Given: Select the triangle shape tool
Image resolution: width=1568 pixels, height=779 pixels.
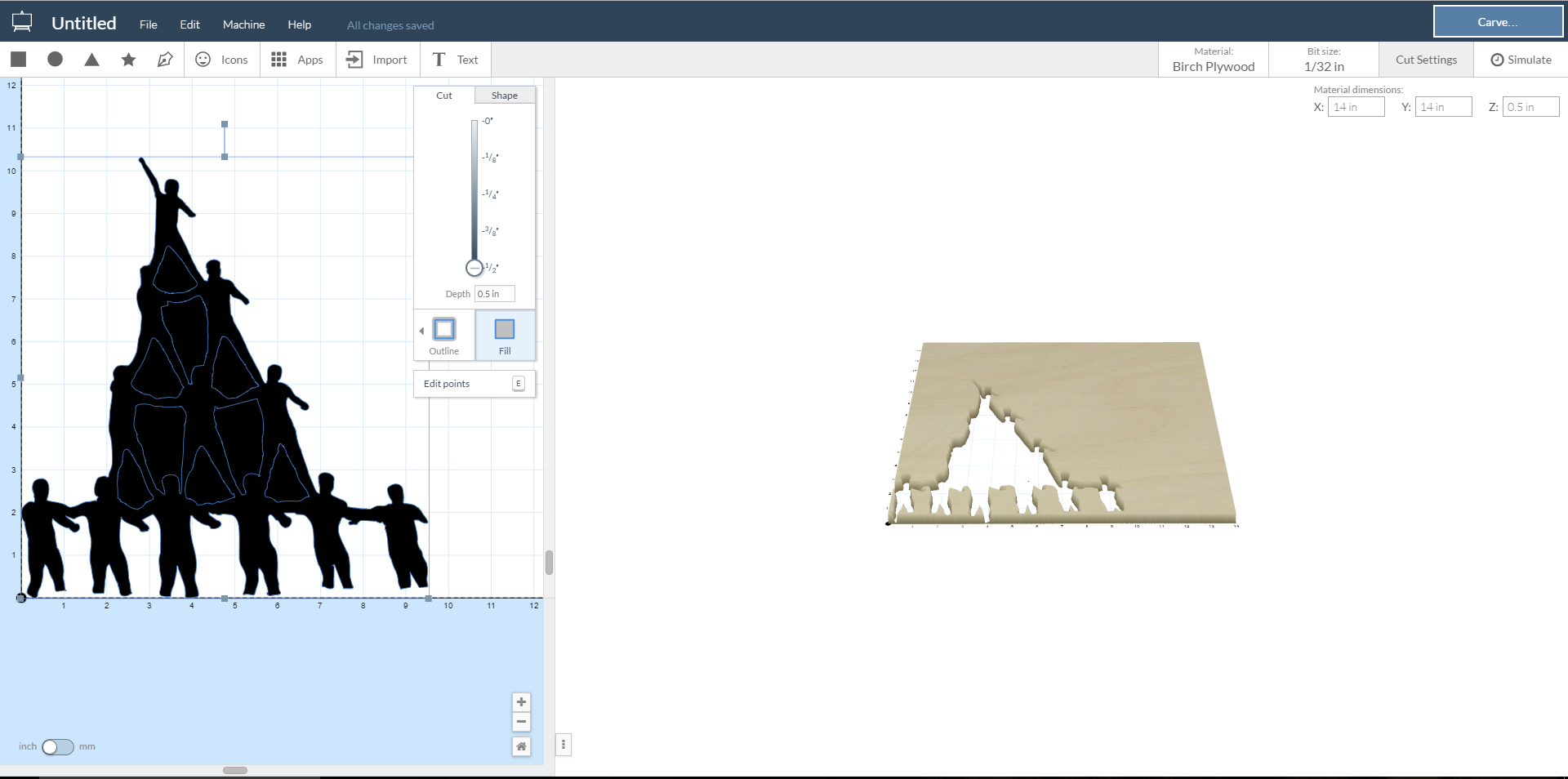Looking at the screenshot, I should 91,59.
